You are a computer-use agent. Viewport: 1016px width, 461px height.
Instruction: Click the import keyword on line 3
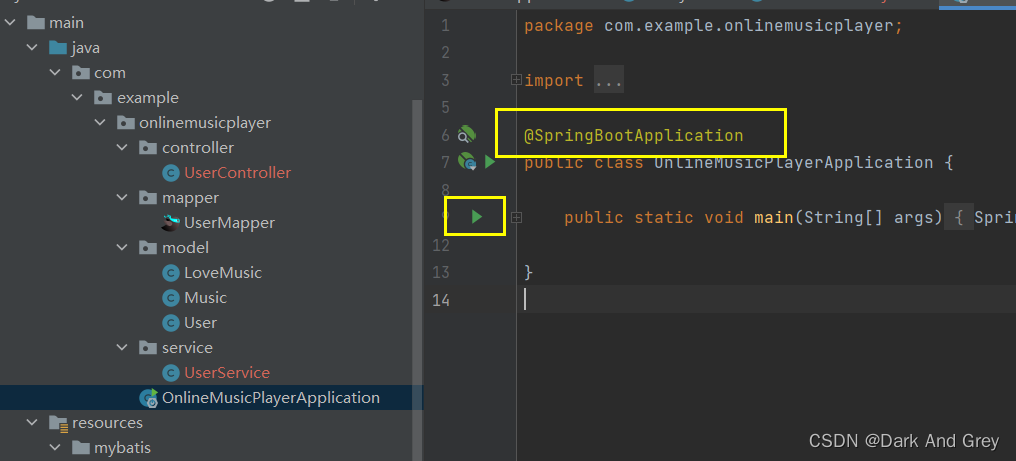(554, 80)
